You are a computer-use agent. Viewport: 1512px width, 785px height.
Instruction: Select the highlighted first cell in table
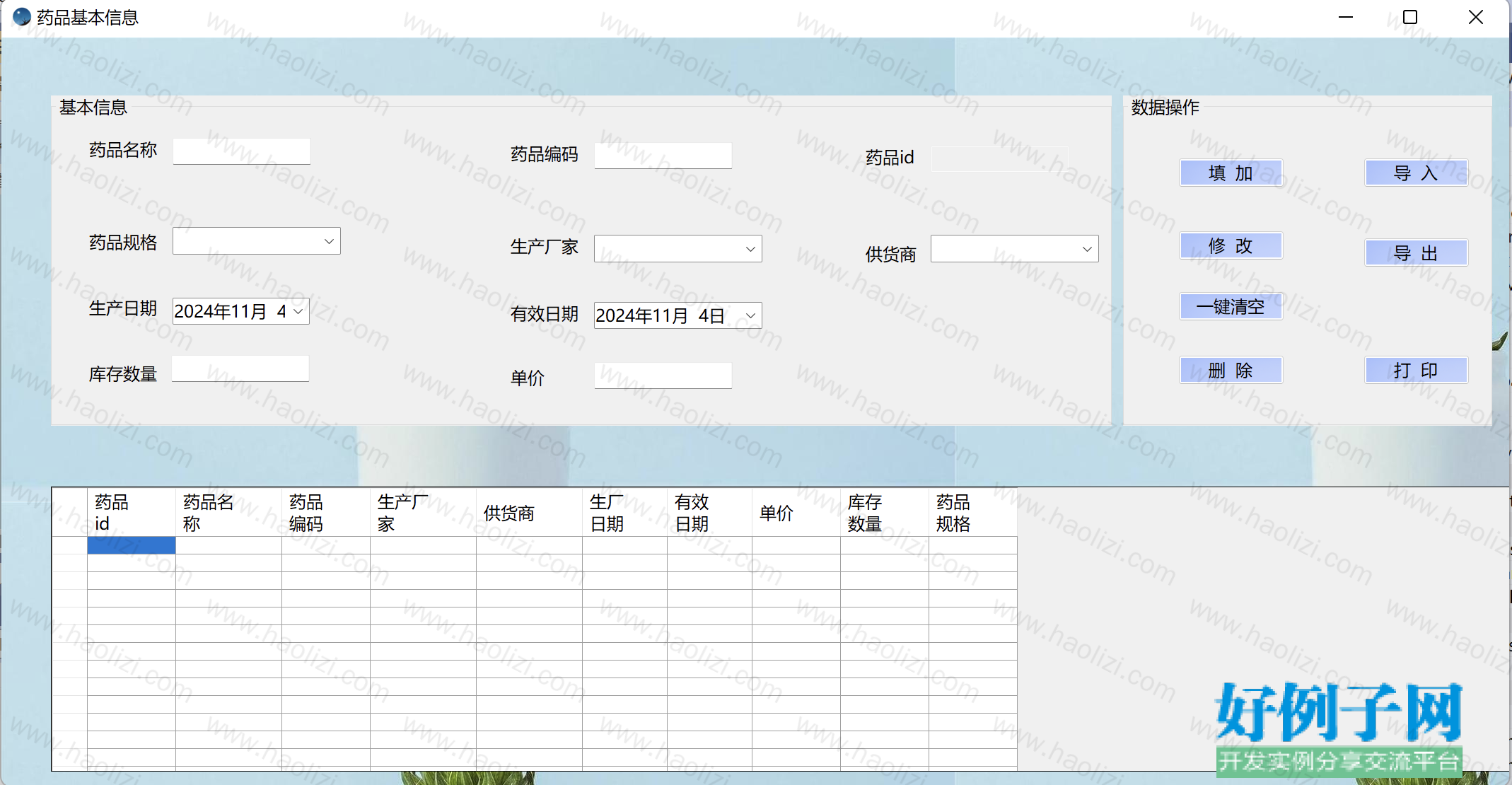point(132,545)
